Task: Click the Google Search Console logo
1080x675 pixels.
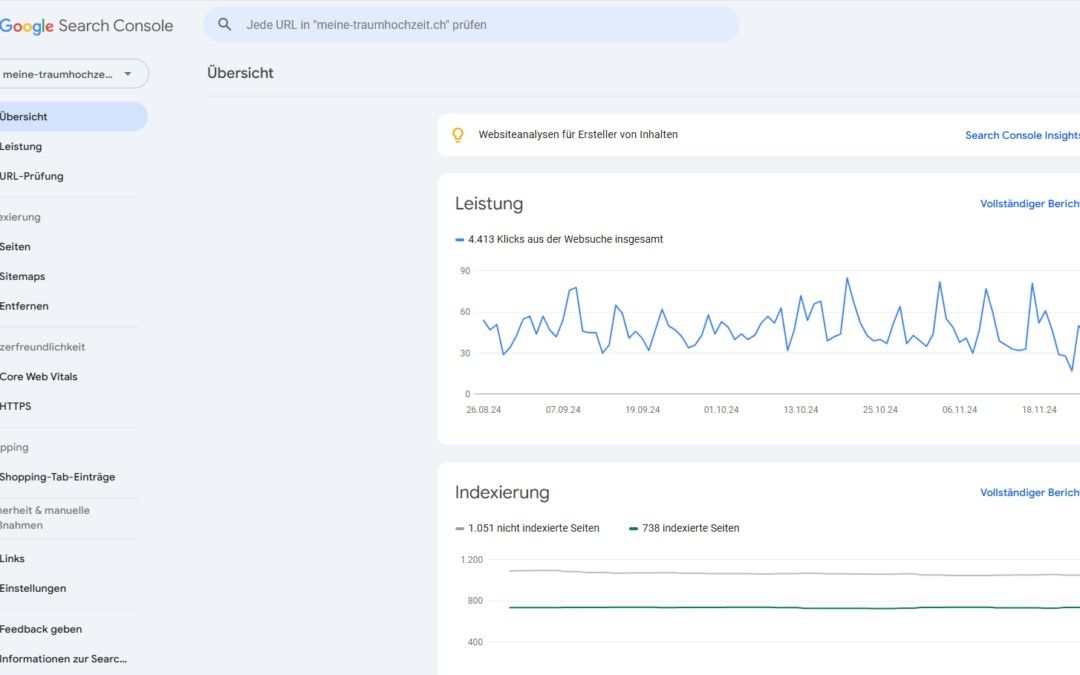Action: (x=87, y=26)
